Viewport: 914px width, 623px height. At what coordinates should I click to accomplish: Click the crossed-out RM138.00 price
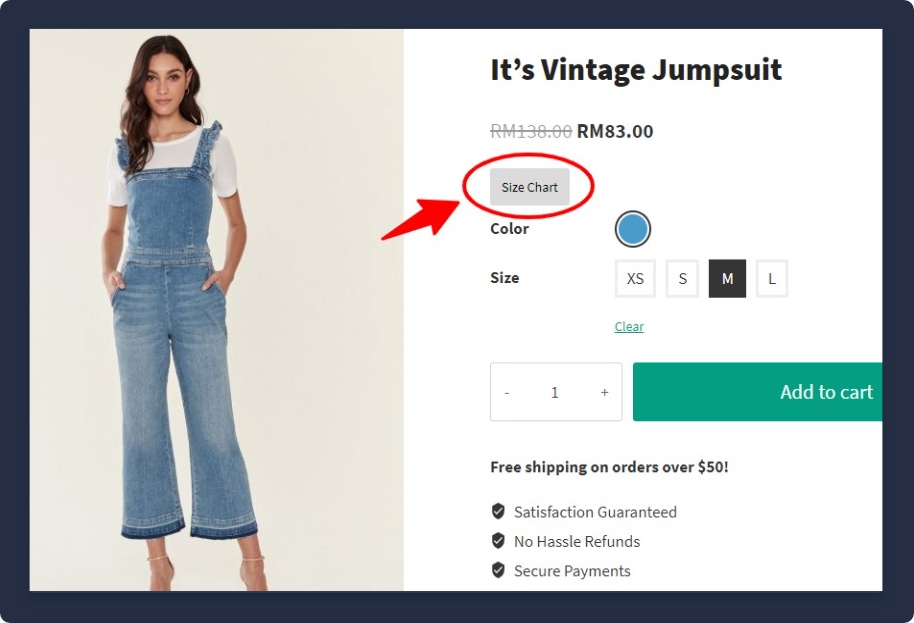[531, 131]
